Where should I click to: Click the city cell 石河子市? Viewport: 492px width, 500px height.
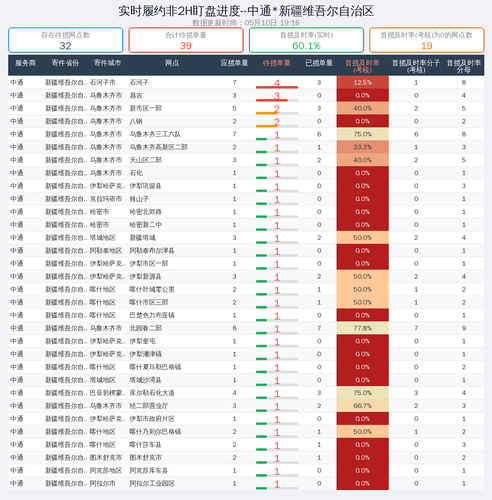pyautogui.click(x=103, y=82)
